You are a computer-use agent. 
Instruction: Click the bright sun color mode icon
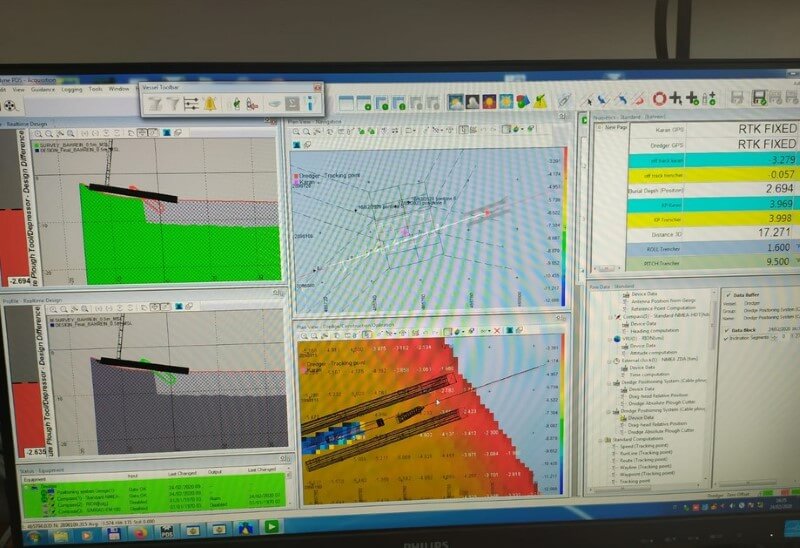tap(506, 102)
